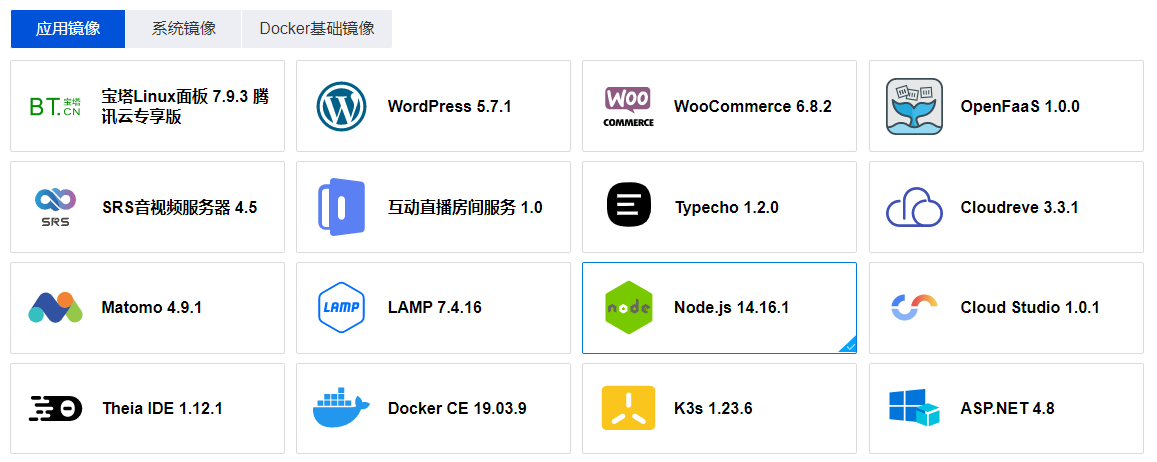Choose the 宝塔Linux面板 7.9.3 image card

tap(148, 106)
